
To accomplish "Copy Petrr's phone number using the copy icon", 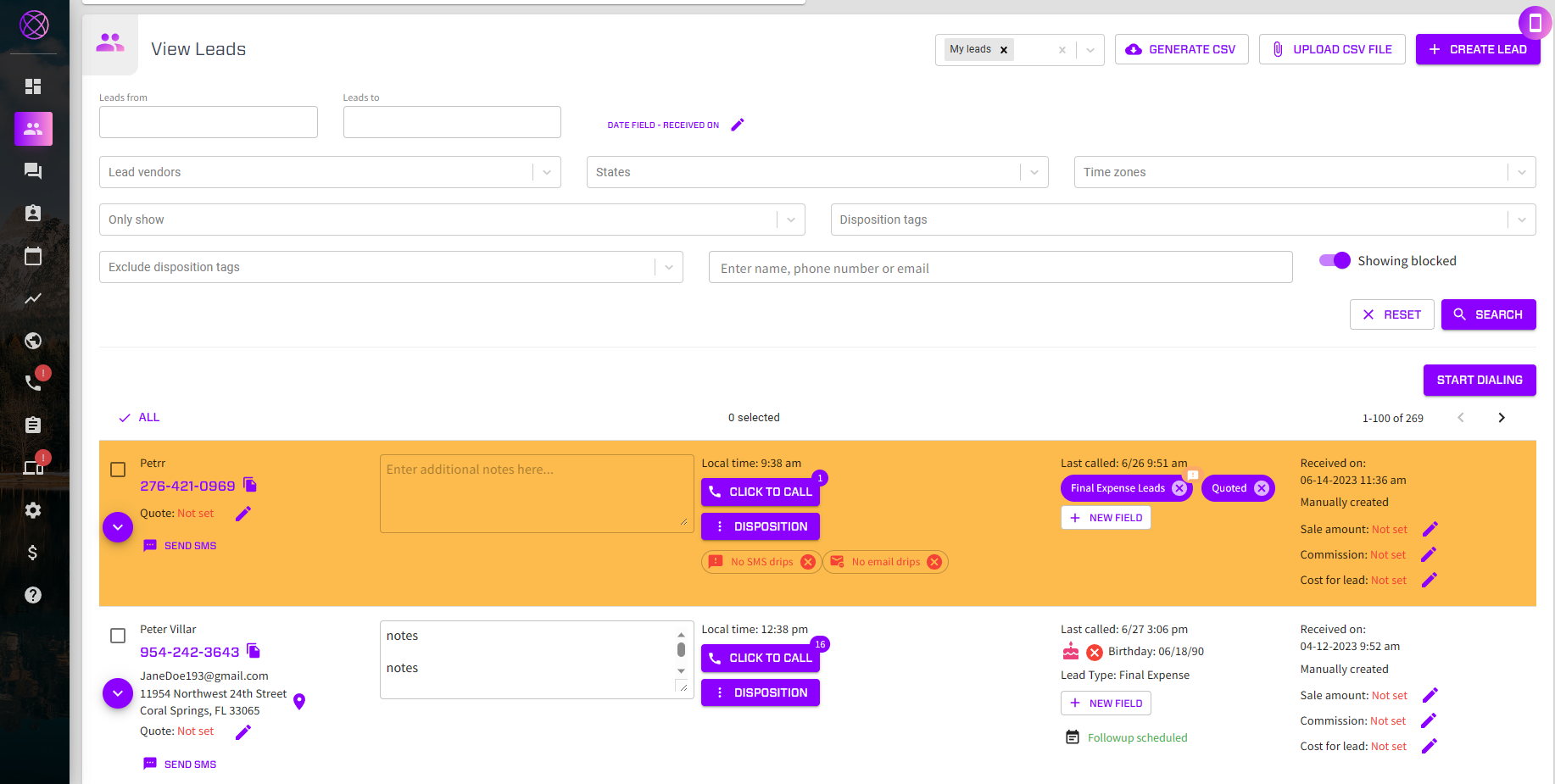I will (x=251, y=485).
